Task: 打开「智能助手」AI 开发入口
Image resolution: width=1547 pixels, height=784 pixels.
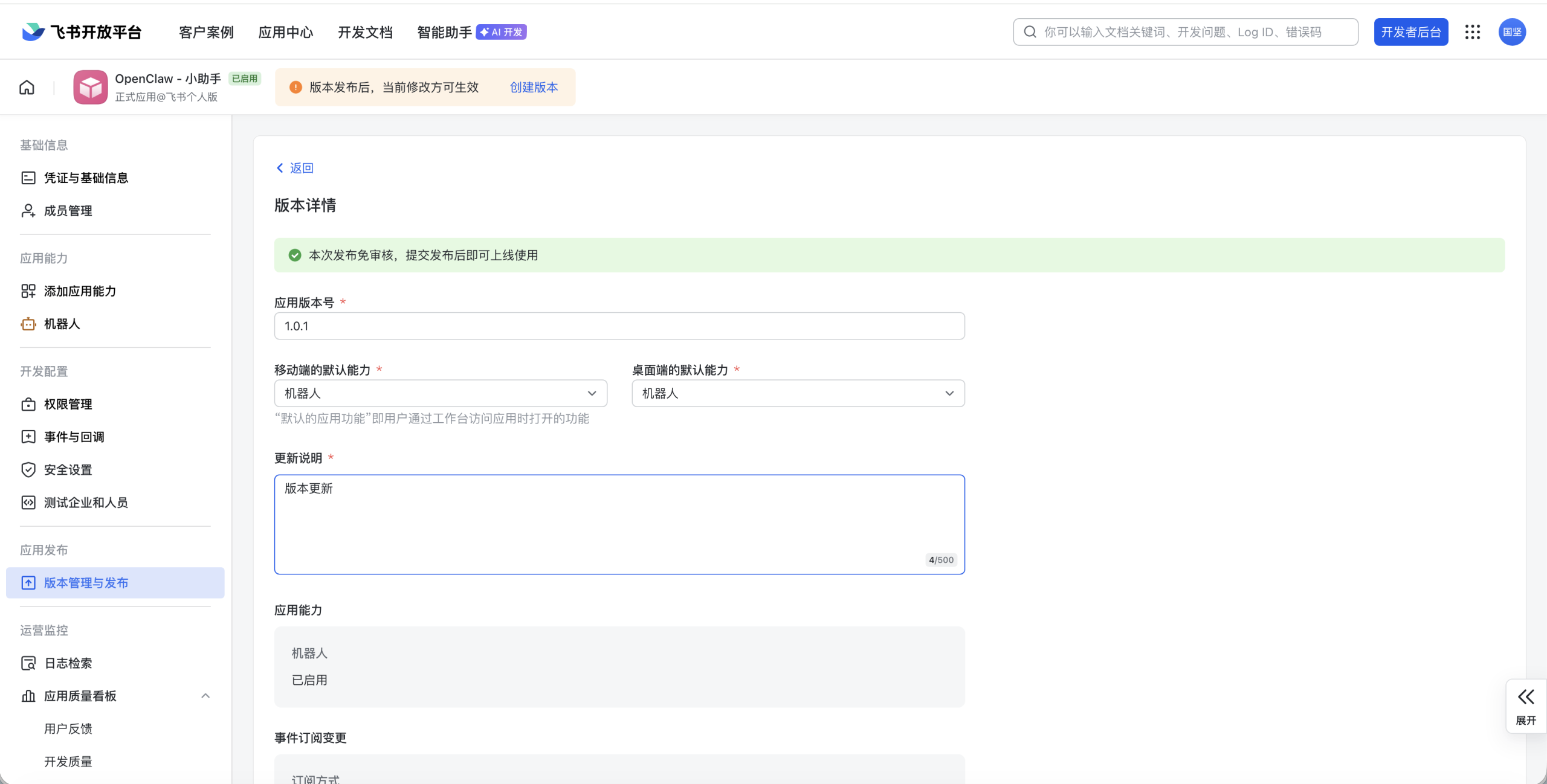Action: pos(444,32)
